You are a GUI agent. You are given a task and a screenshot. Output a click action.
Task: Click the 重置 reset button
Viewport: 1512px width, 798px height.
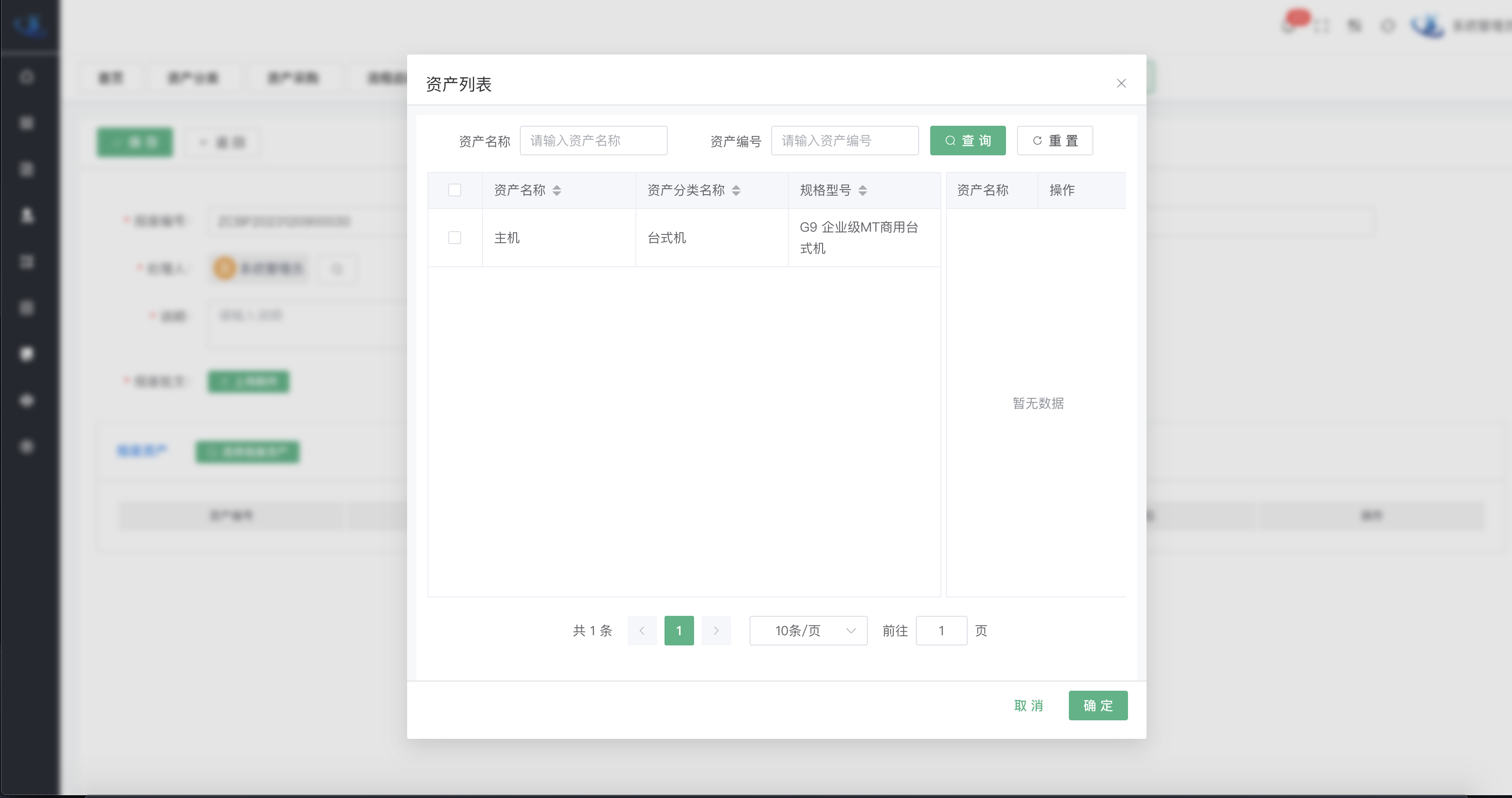point(1055,141)
